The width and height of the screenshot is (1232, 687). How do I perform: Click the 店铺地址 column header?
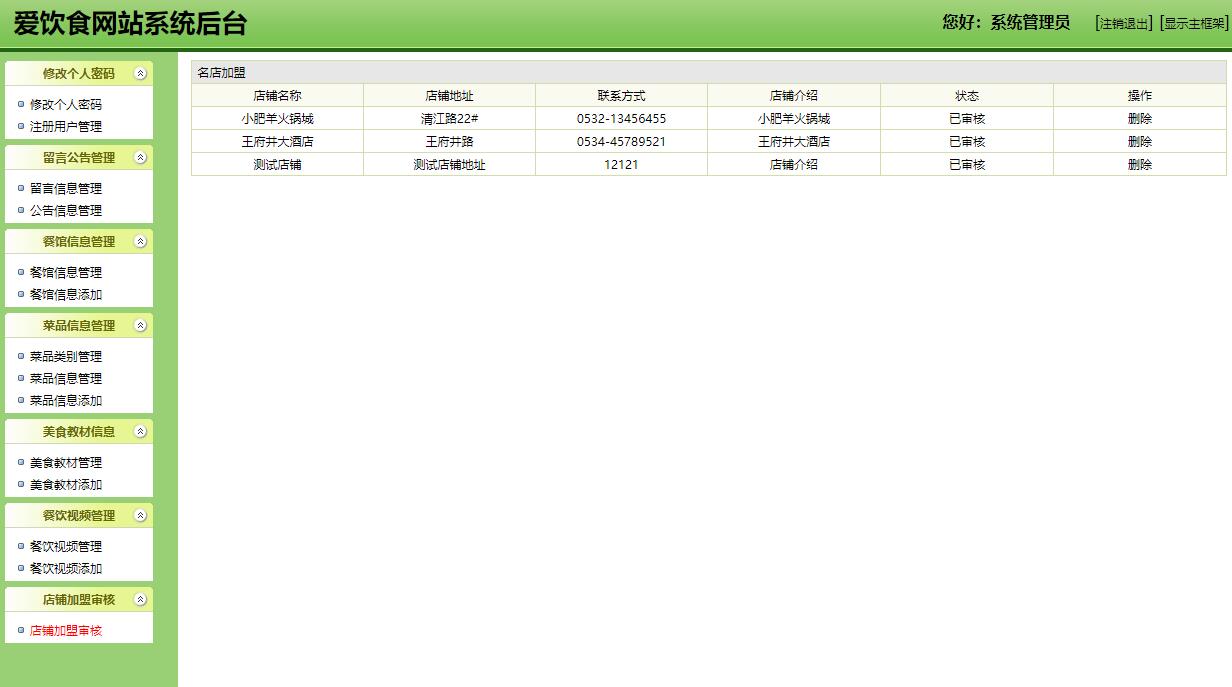tap(449, 95)
